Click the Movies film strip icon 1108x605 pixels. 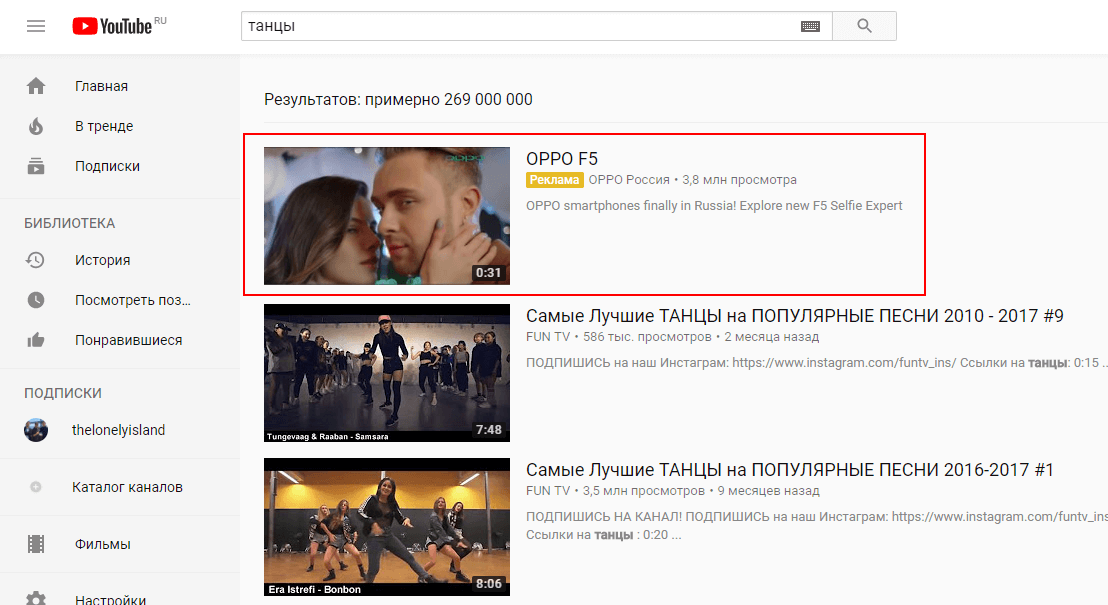click(36, 544)
